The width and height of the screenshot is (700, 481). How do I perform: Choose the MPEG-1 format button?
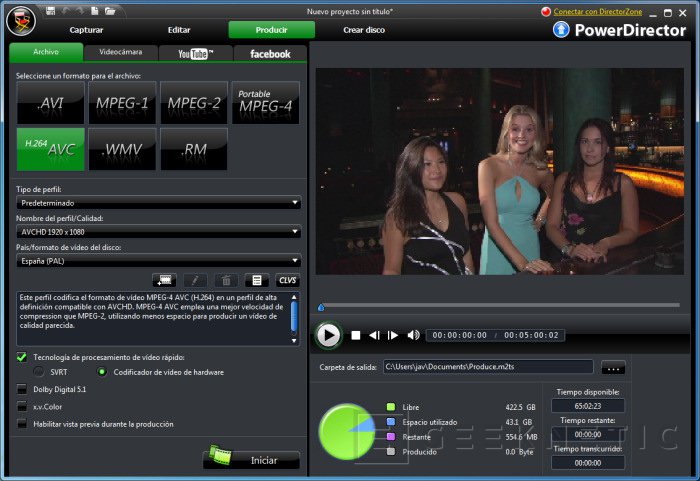tap(122, 103)
